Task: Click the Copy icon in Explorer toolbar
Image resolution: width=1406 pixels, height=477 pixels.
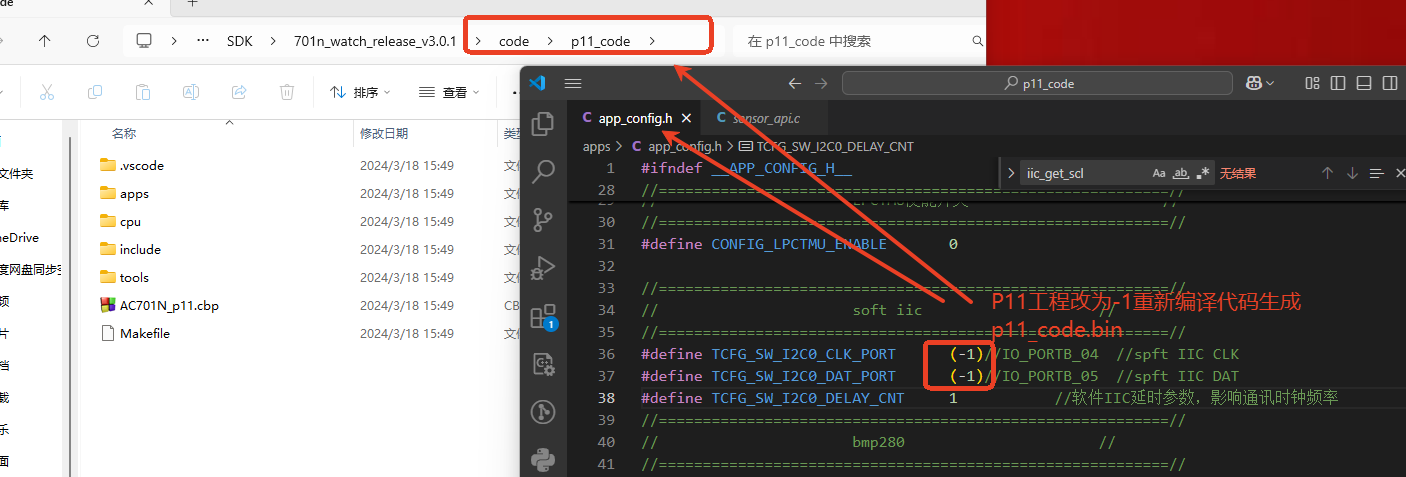Action: 95,92
